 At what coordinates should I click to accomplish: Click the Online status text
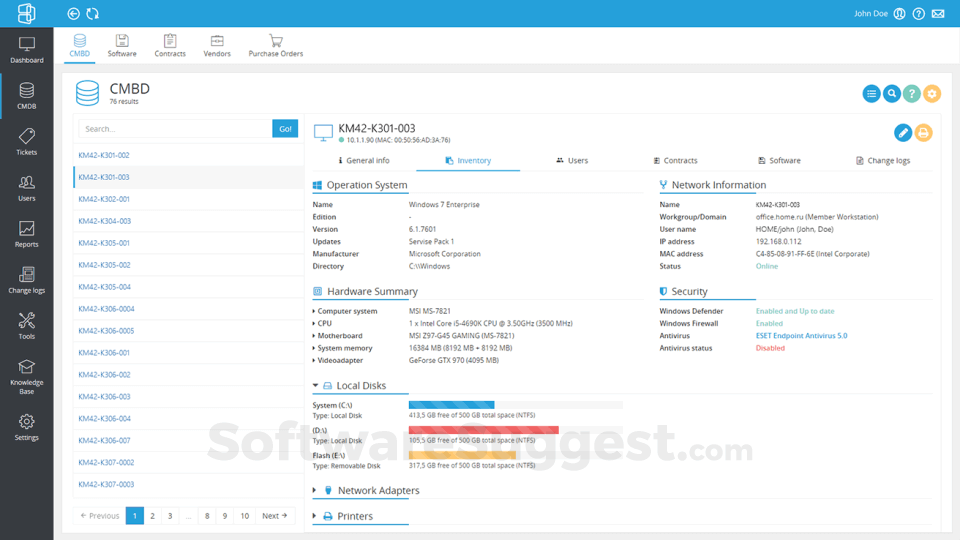[767, 266]
